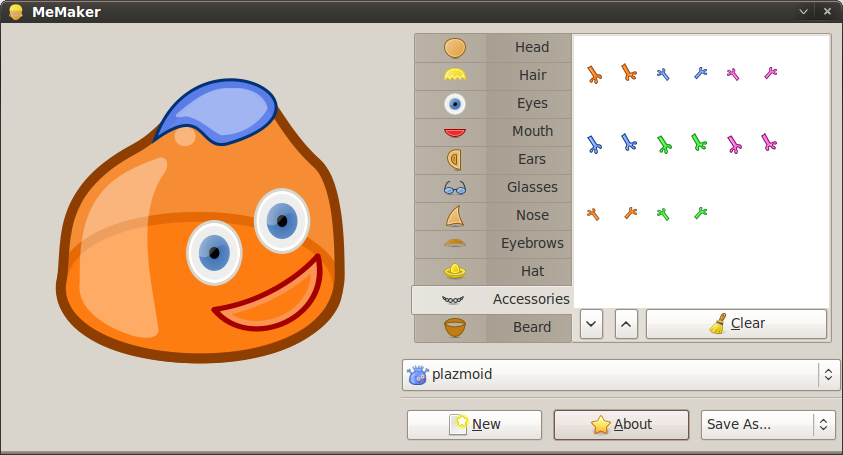Choose the small orange arm with hand at upper right
843x455 pixels.
point(631,213)
